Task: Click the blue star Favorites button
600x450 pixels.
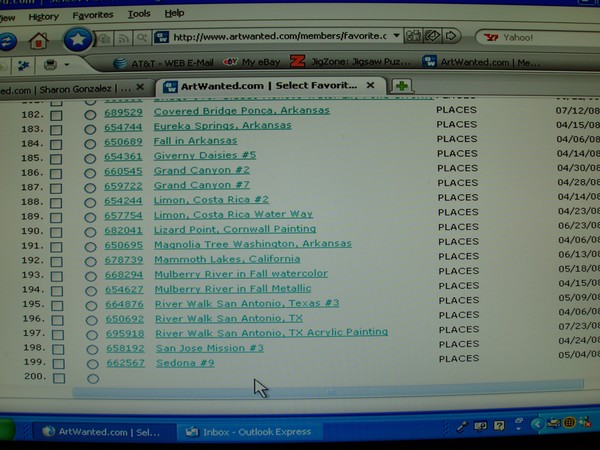Action: (x=78, y=39)
